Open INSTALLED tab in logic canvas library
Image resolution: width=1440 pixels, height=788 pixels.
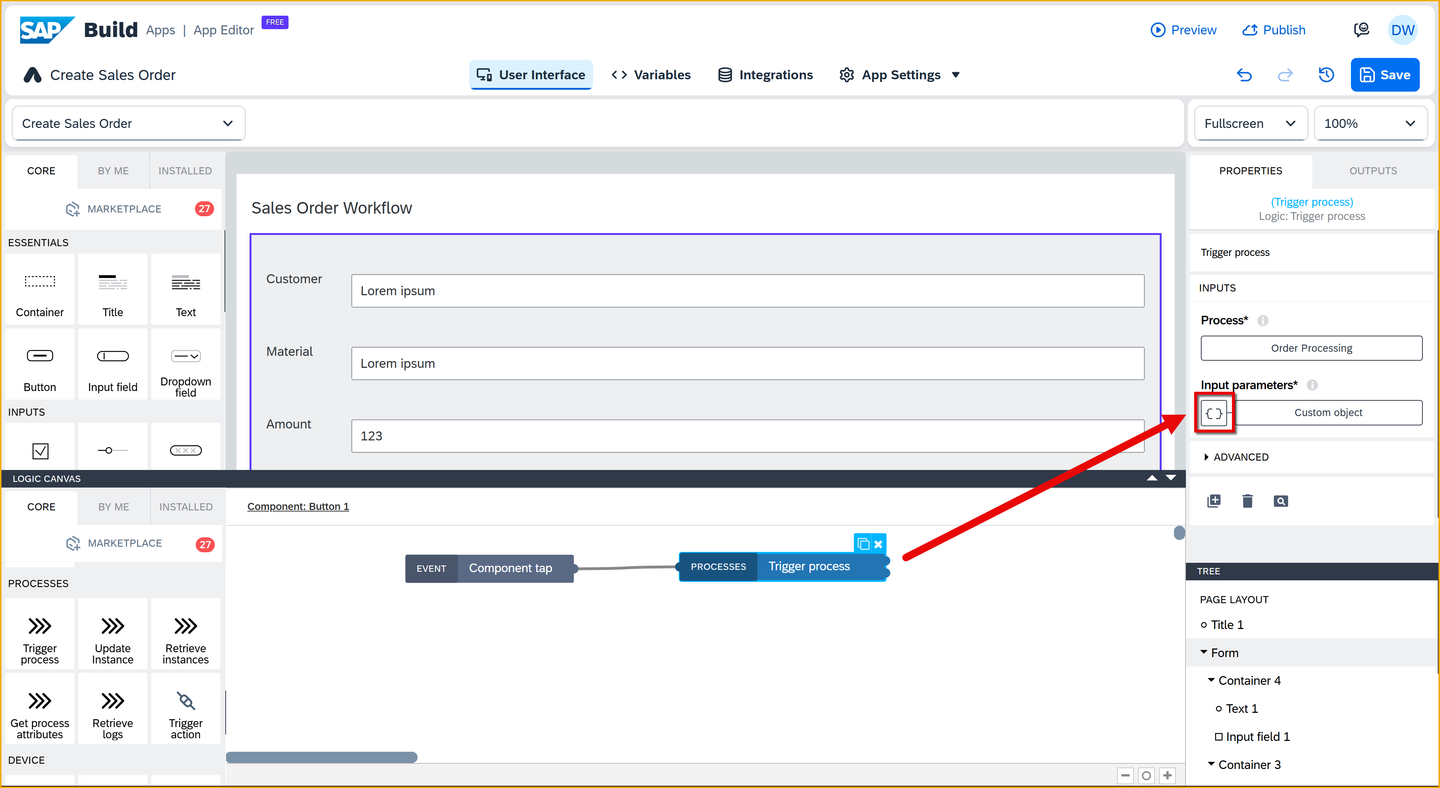(x=186, y=507)
